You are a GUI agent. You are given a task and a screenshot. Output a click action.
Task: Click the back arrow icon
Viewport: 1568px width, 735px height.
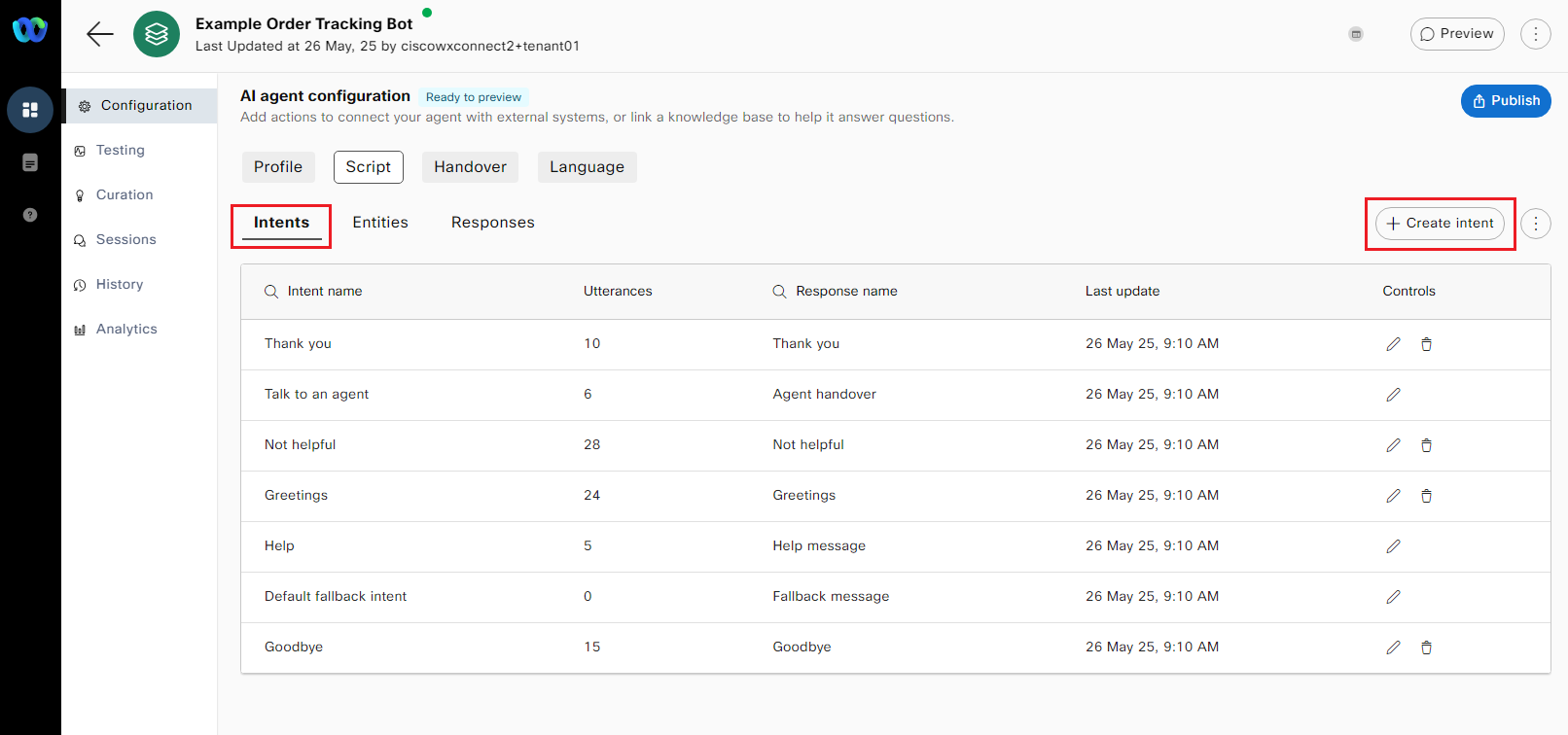[100, 34]
